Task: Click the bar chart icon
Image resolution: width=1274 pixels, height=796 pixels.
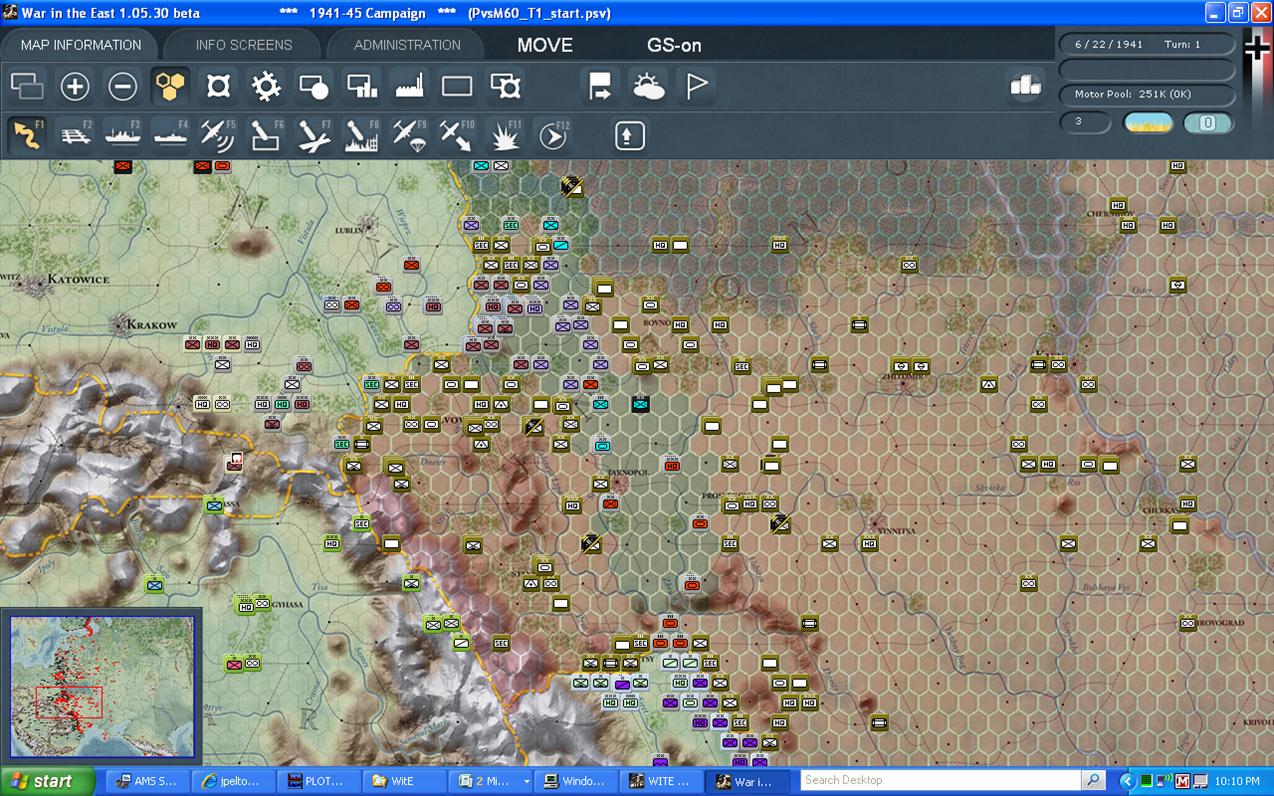Action: pos(1026,86)
